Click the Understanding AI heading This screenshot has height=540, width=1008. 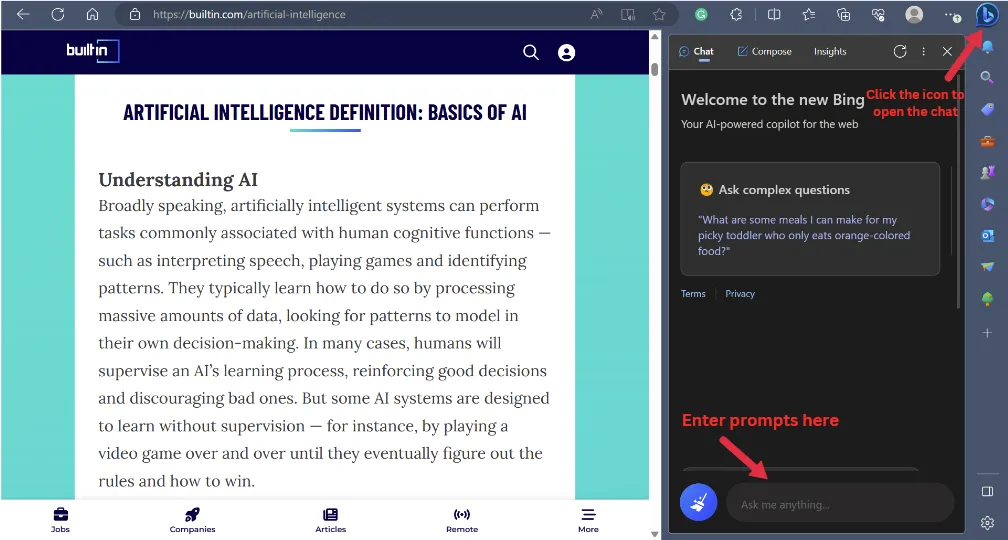pyautogui.click(x=178, y=179)
